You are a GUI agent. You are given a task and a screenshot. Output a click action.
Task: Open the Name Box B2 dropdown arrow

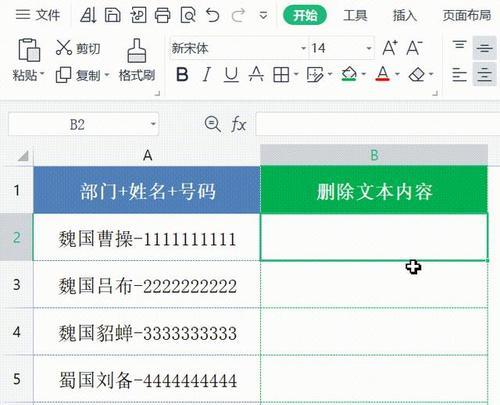point(153,124)
